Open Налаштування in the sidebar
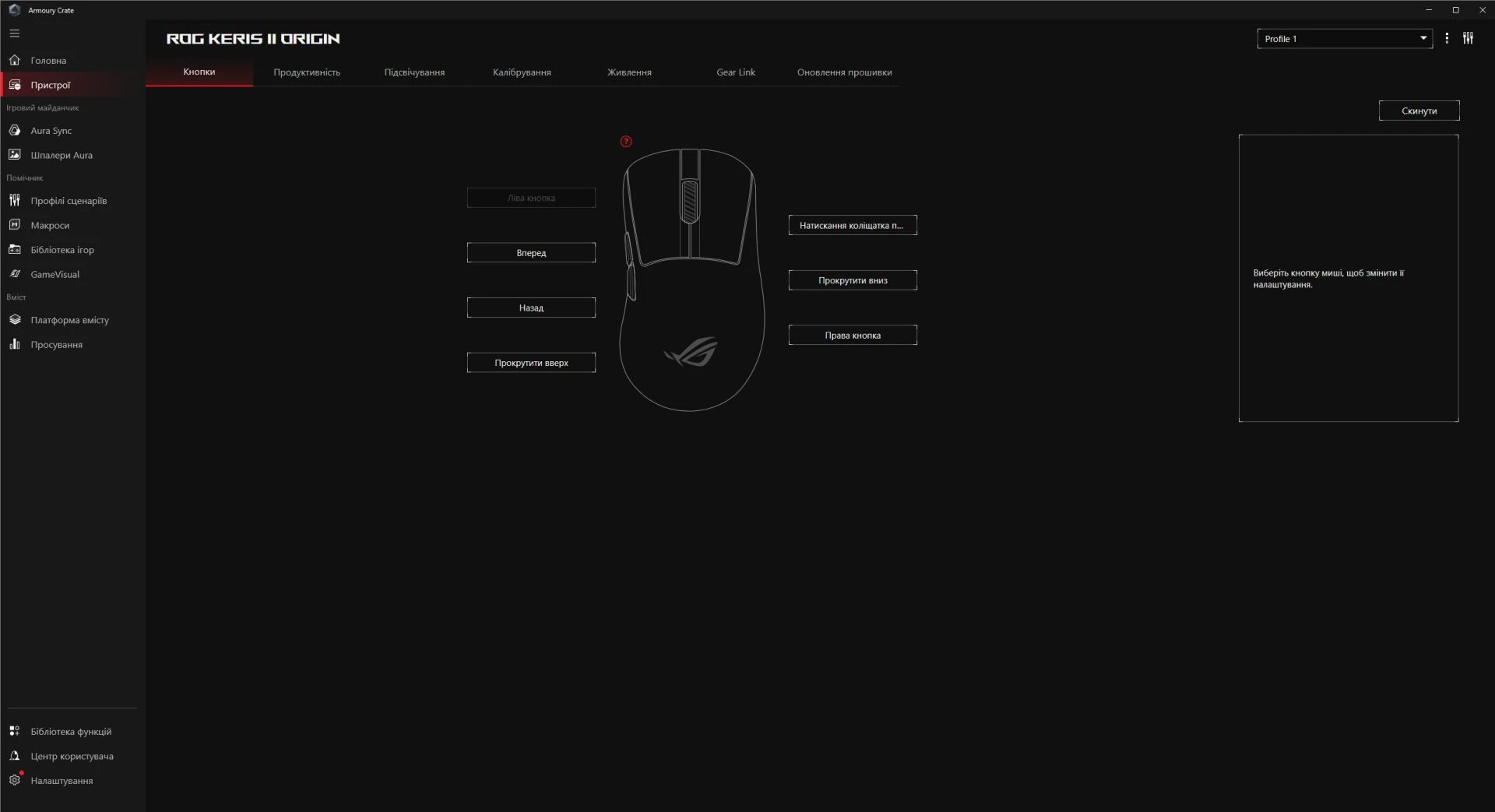Image resolution: width=1495 pixels, height=812 pixels. pos(72,780)
